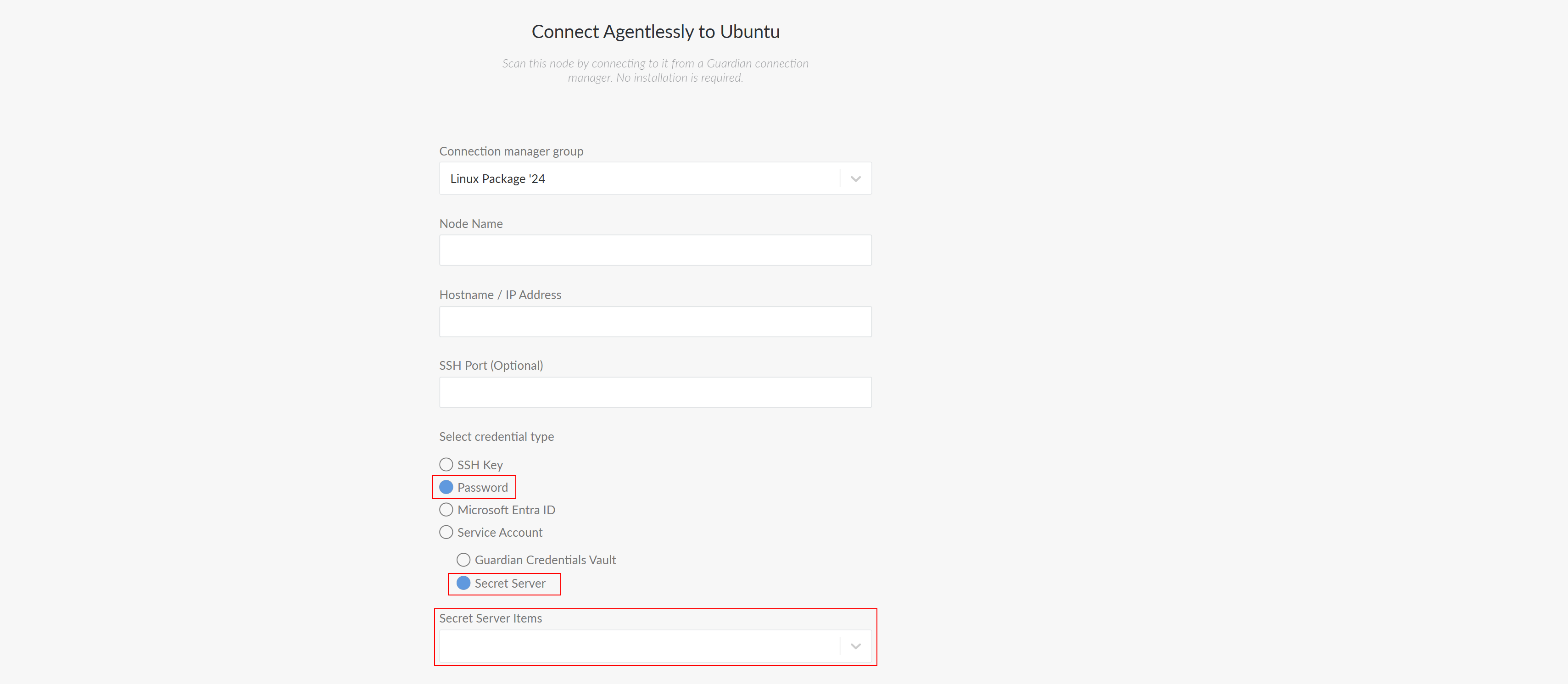Click the SSH Port (Optional) field
The image size is (1568, 684).
click(655, 393)
